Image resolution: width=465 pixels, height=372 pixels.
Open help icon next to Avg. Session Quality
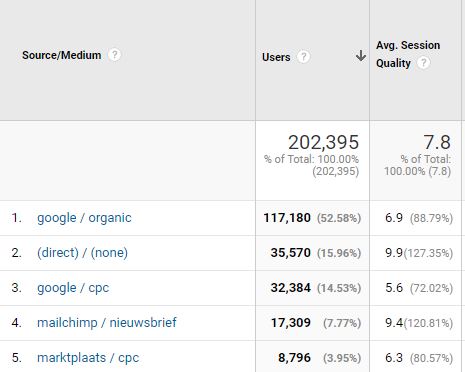[424, 62]
